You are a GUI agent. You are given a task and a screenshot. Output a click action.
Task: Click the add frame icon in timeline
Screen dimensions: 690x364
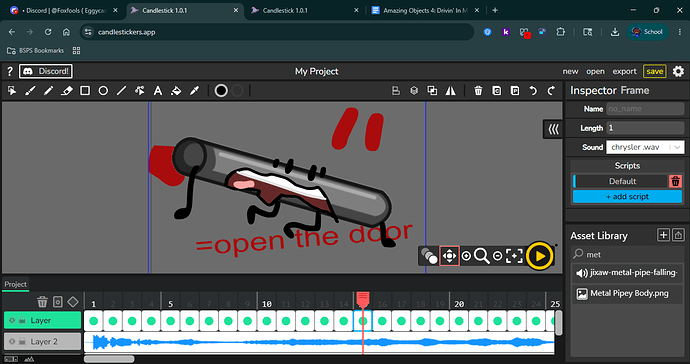58,302
